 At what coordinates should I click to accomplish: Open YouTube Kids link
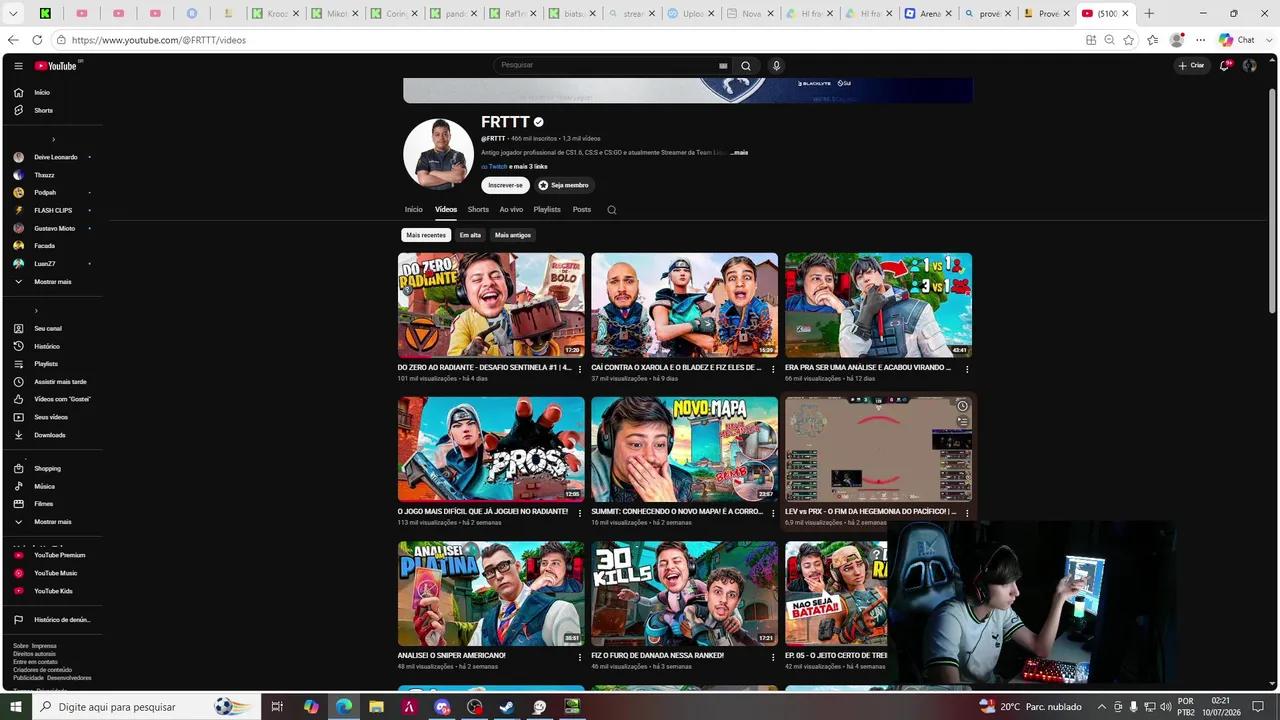tap(52, 591)
